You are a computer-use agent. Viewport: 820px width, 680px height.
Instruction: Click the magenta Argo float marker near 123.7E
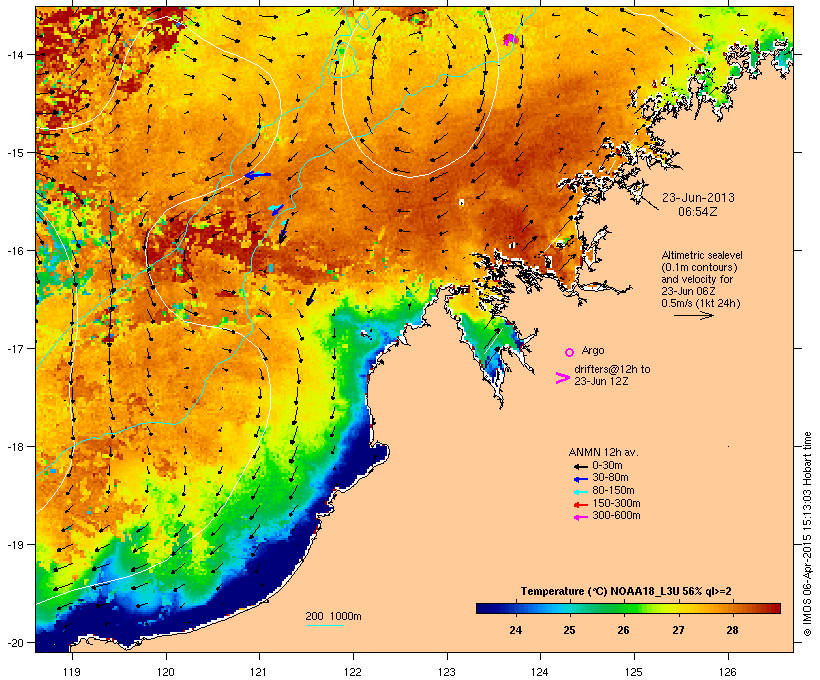click(x=510, y=39)
